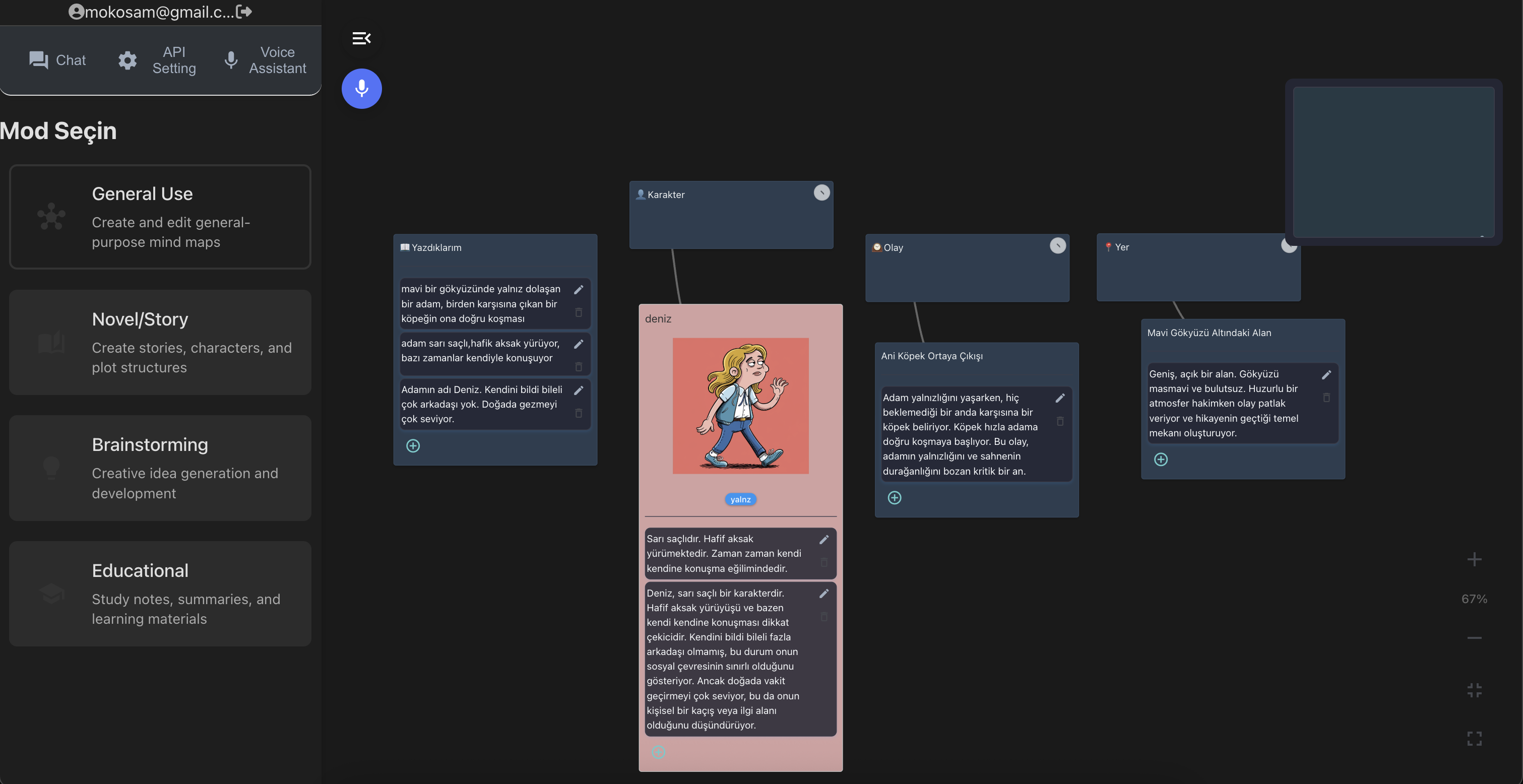Screen dimensions: 1523x784
Task: Add a new item in the Yazdıklarım card
Action: [413, 446]
